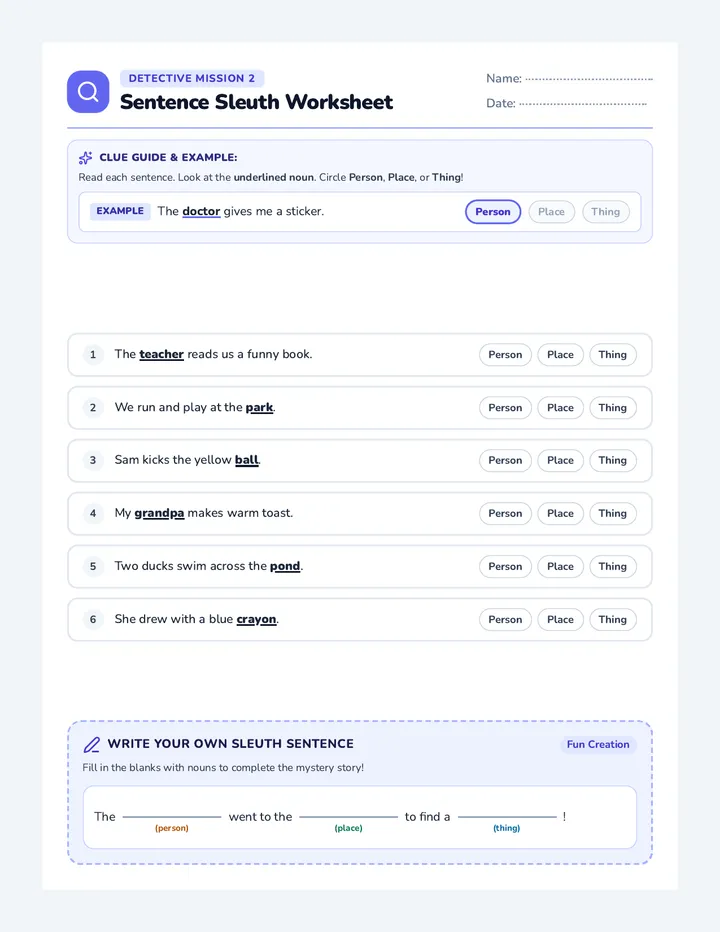Pick Thing for the blue crayon sentence
This screenshot has width=720, height=932.
[x=612, y=619]
